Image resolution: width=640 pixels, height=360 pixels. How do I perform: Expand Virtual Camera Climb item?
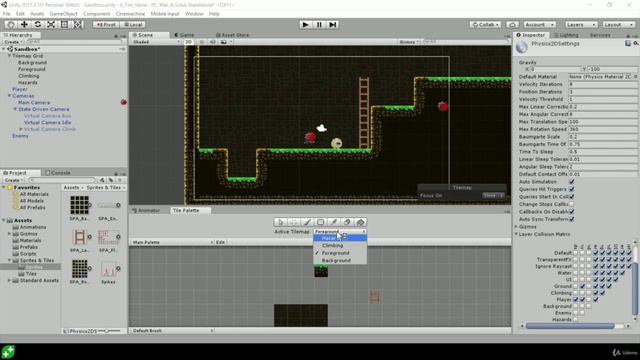tap(21, 129)
